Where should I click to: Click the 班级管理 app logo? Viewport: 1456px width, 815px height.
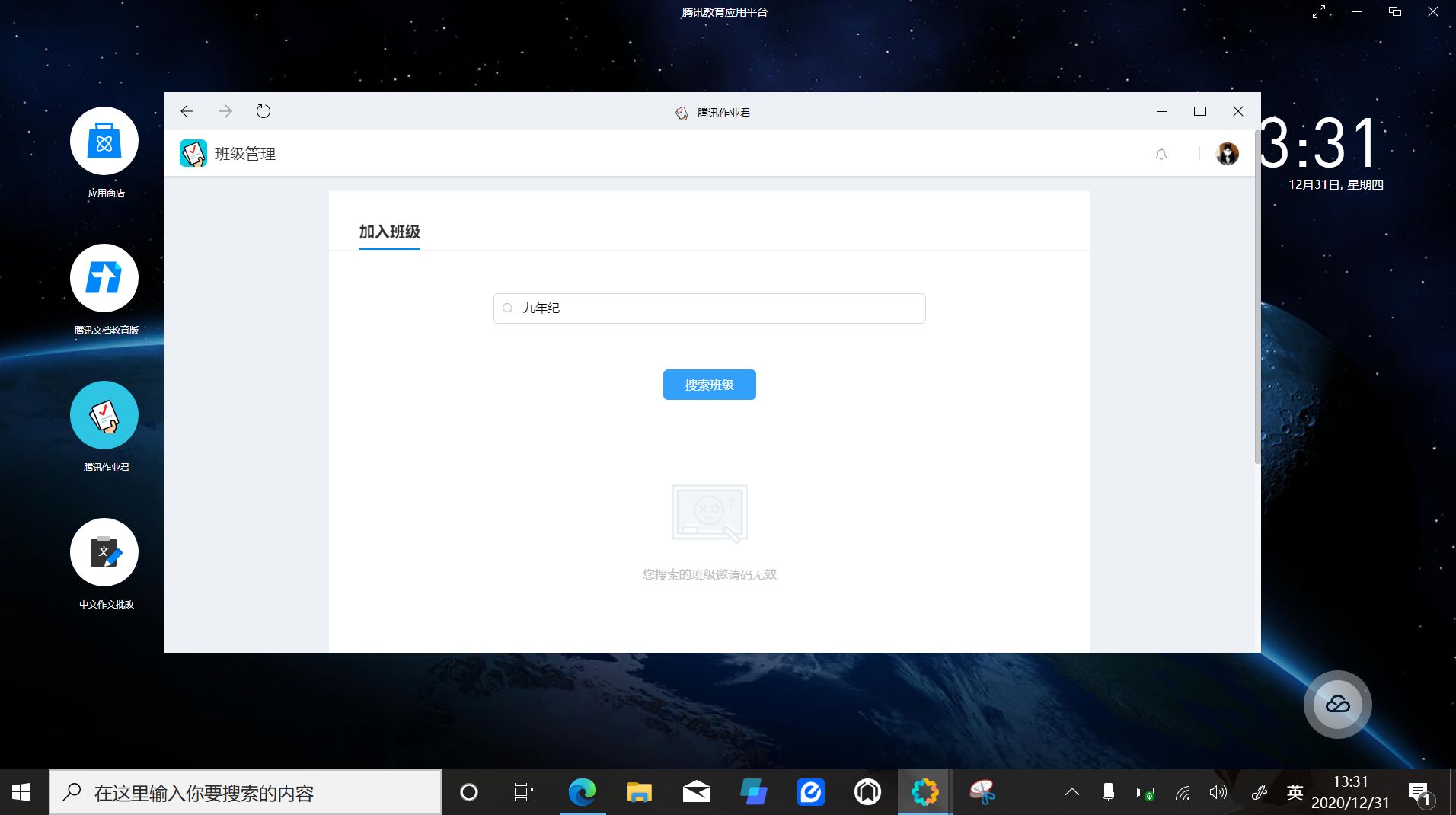pyautogui.click(x=193, y=153)
